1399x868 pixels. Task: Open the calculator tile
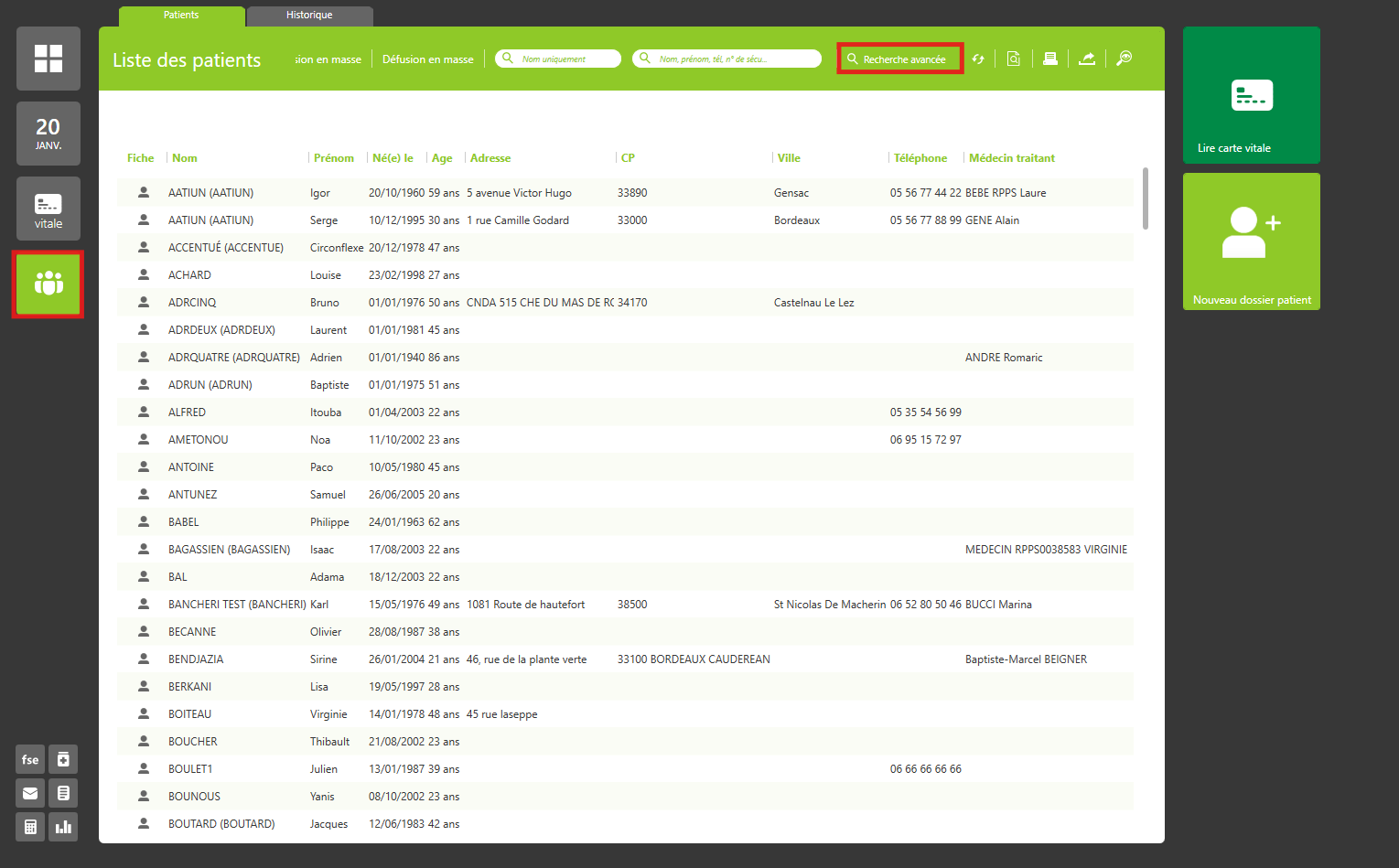click(x=30, y=827)
